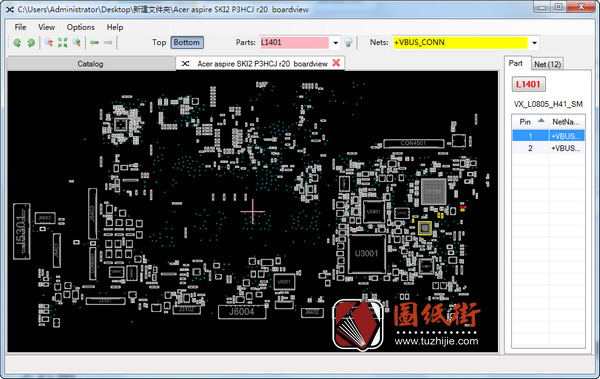Click the boardview tab's crossed-arrows icon
Viewport: 600px width, 379px height.
coord(185,64)
